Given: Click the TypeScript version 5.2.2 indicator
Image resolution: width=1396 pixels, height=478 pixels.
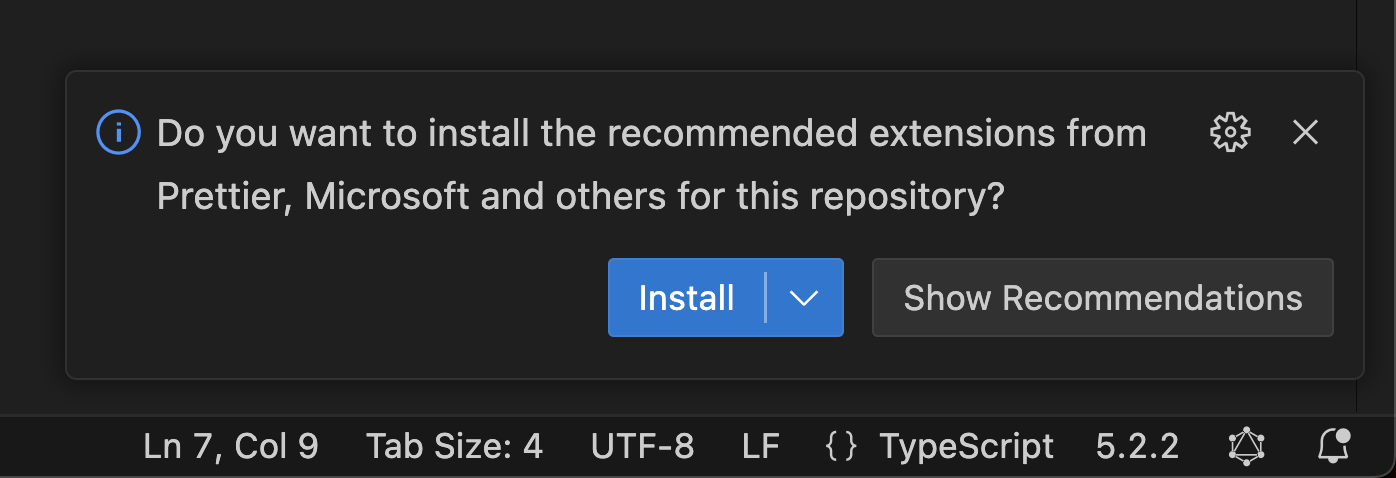Looking at the screenshot, I should click(x=1137, y=446).
